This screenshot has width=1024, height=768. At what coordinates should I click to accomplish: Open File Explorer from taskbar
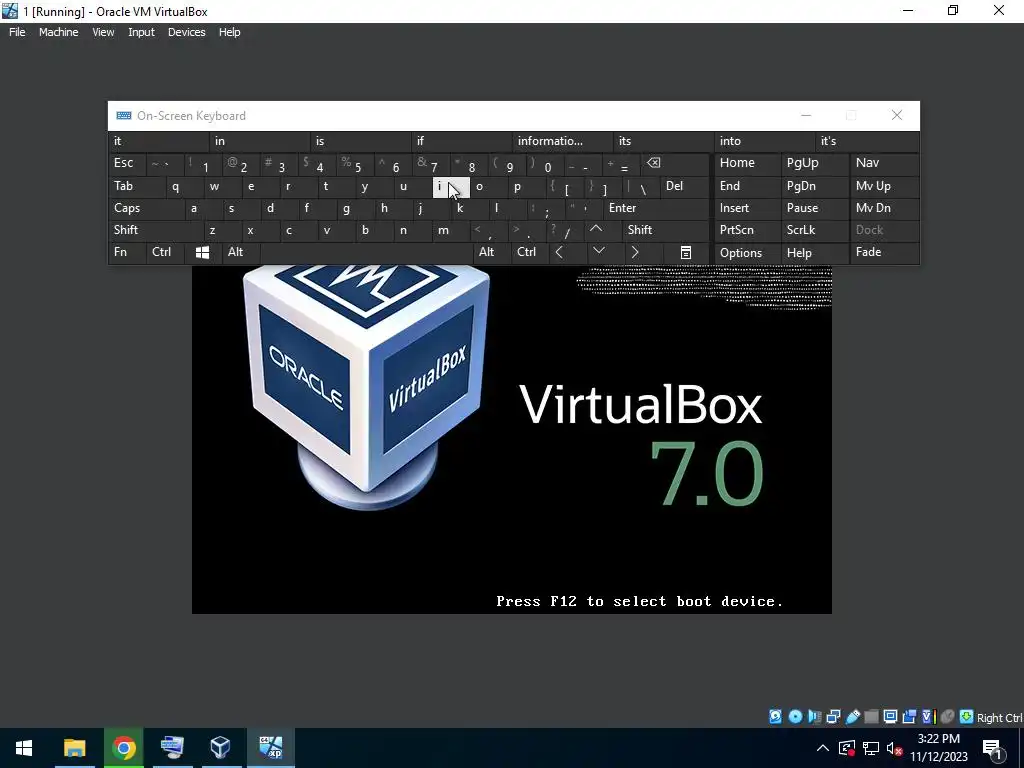(x=74, y=748)
